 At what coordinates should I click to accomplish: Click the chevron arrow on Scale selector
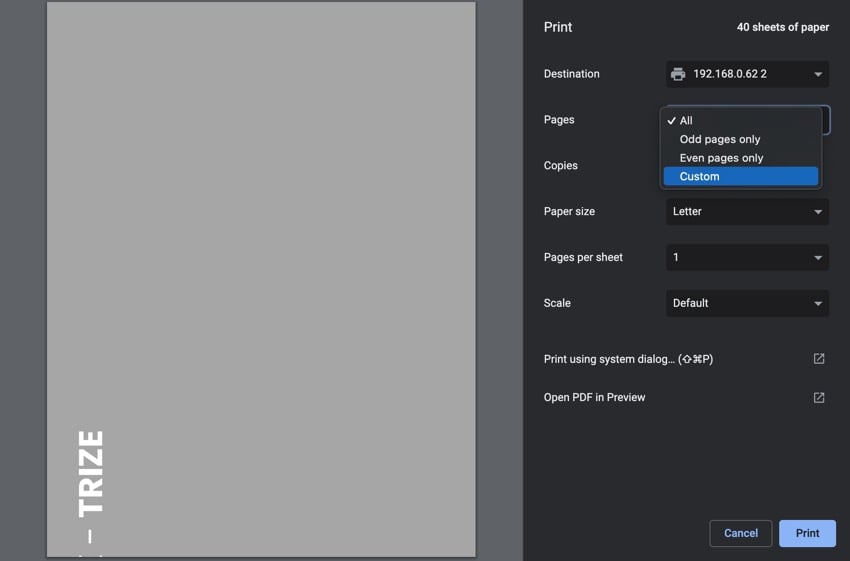pos(817,304)
